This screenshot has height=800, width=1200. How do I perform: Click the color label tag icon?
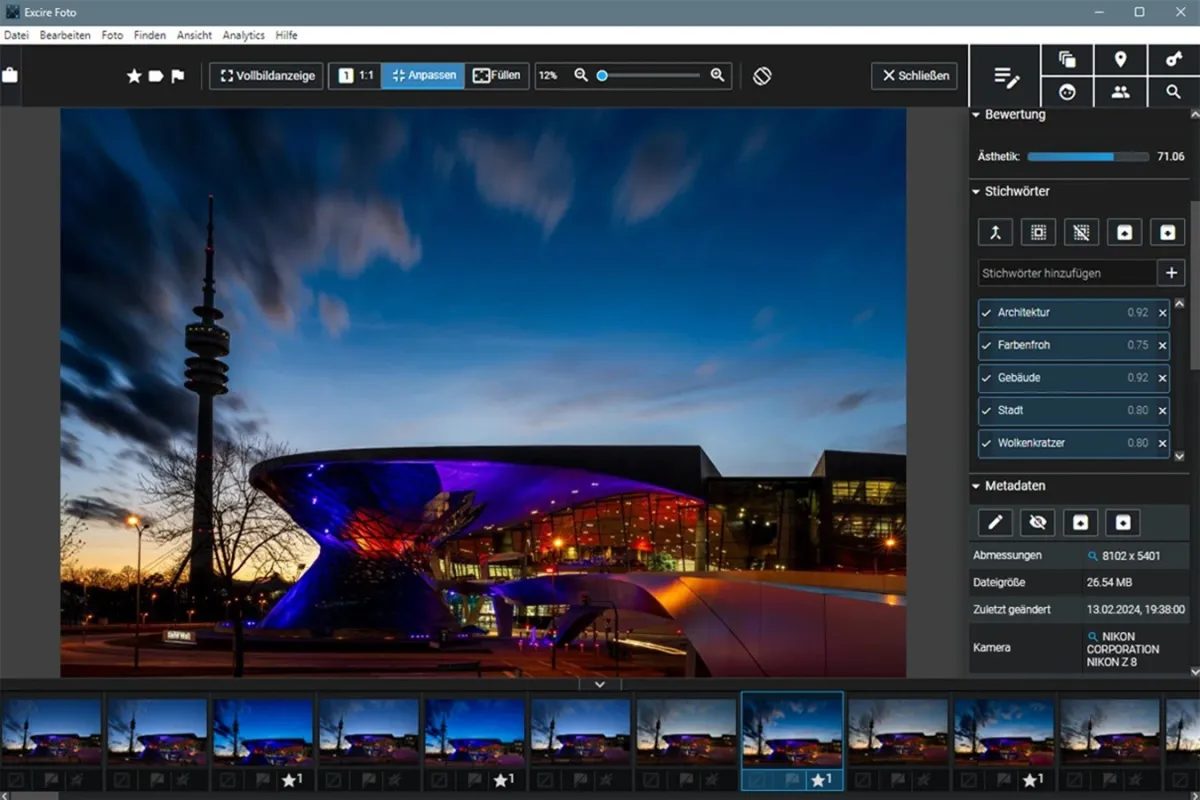tap(156, 76)
